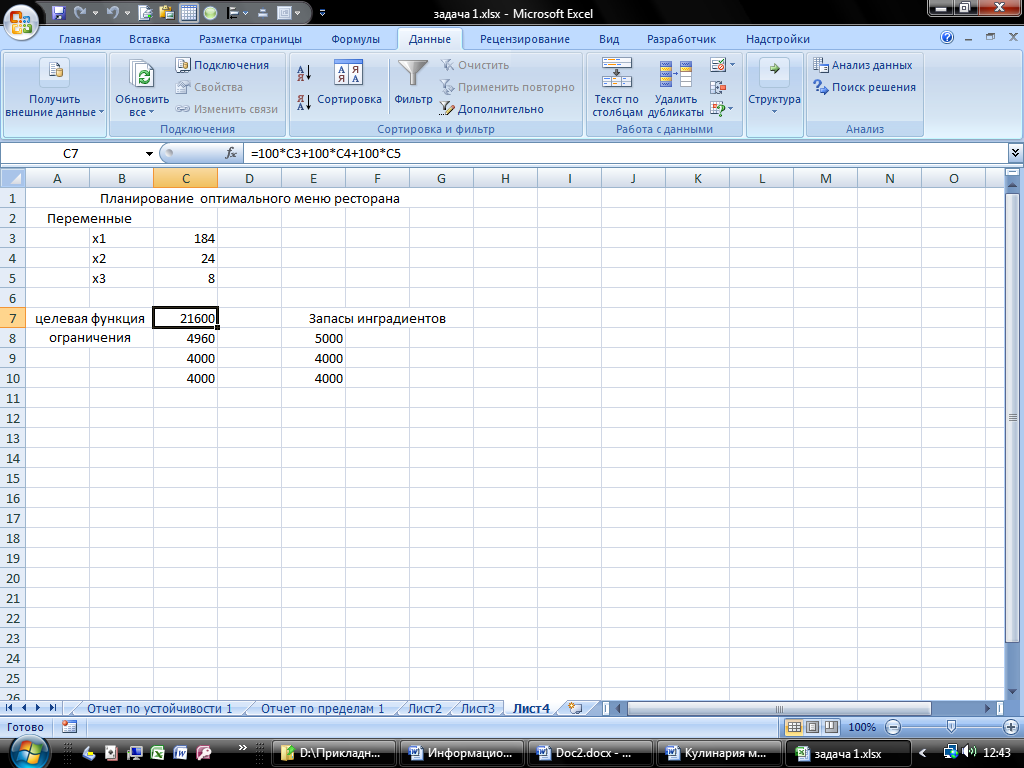
Task: Click the Print Preview icon in Quick Access
Action: (x=146, y=12)
